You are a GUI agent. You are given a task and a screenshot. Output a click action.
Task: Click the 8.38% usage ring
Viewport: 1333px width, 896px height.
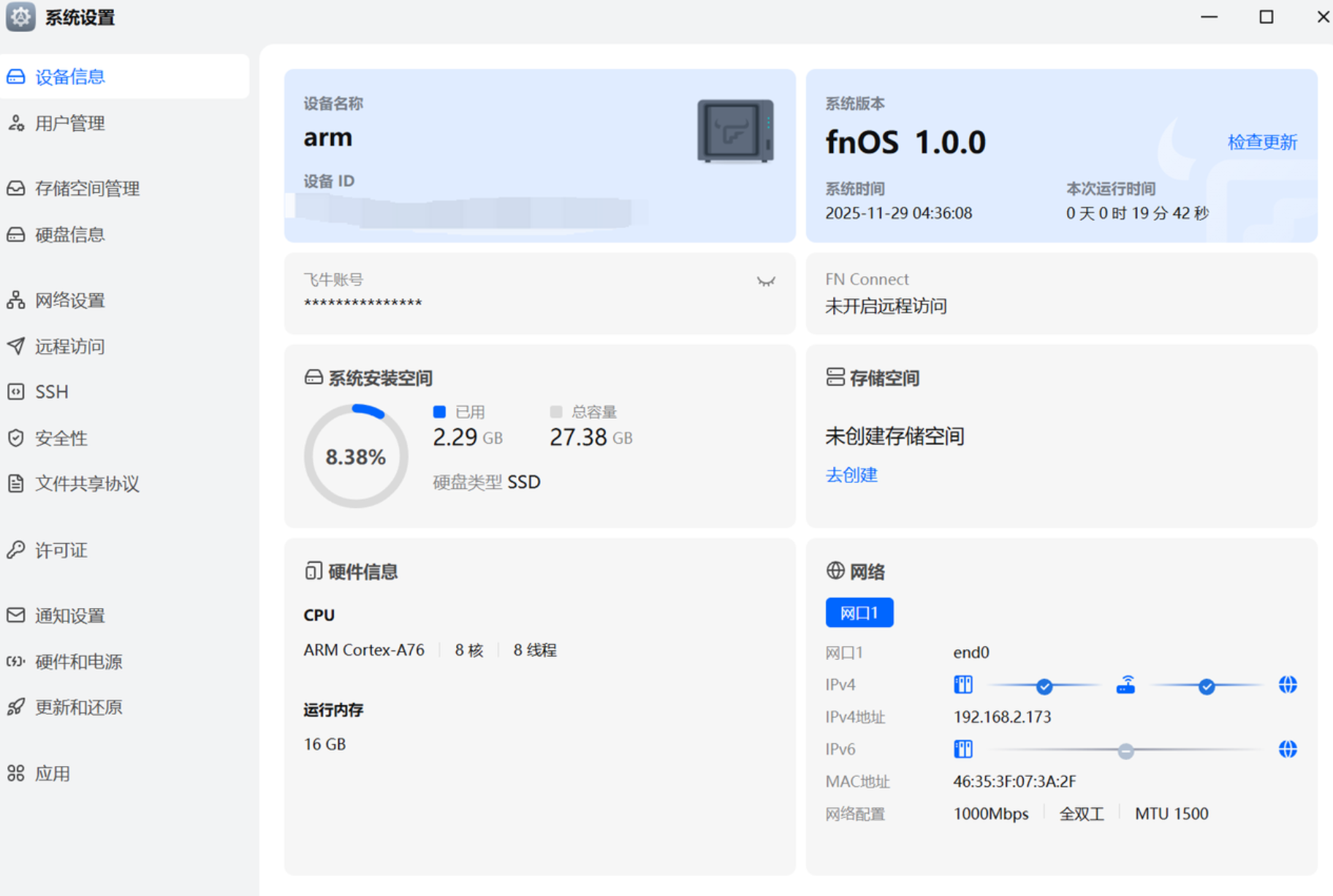[x=355, y=457]
